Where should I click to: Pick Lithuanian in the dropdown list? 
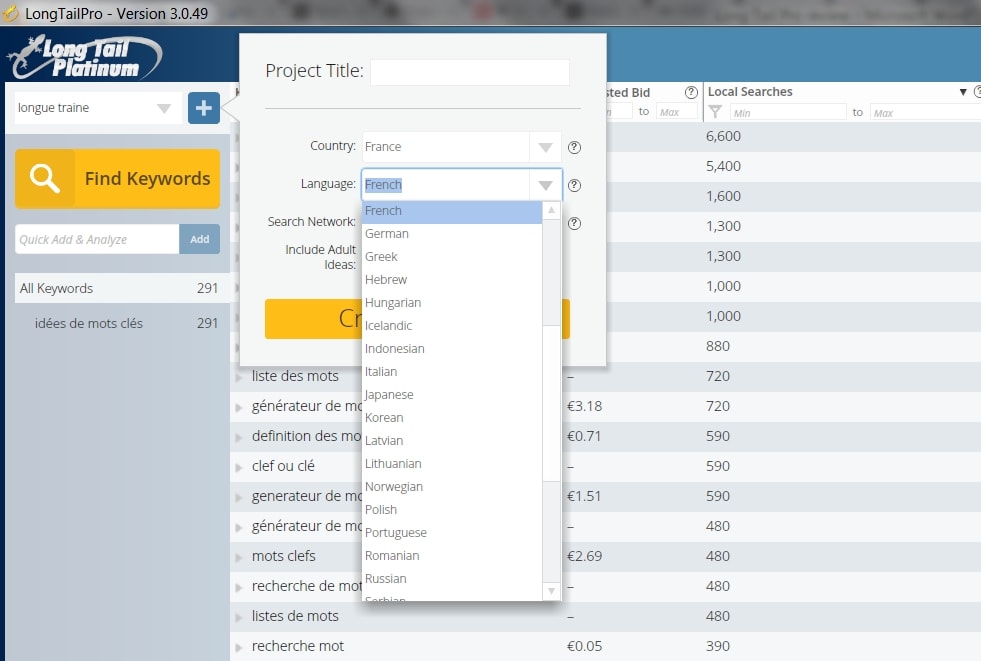coord(452,464)
